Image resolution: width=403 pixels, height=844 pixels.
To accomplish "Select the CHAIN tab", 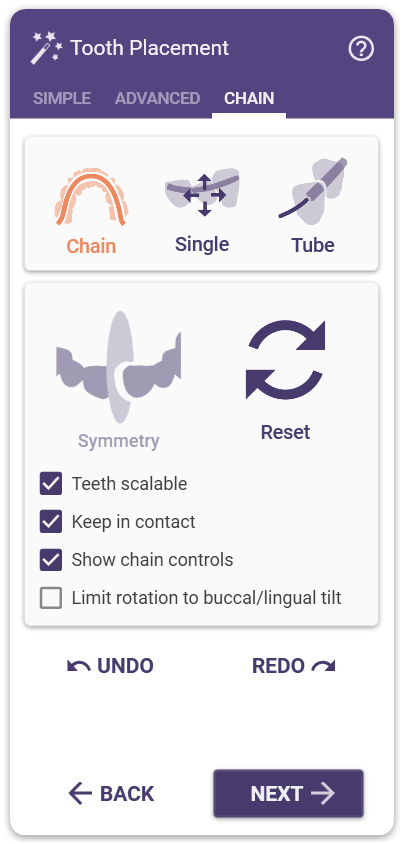I will tap(249, 99).
